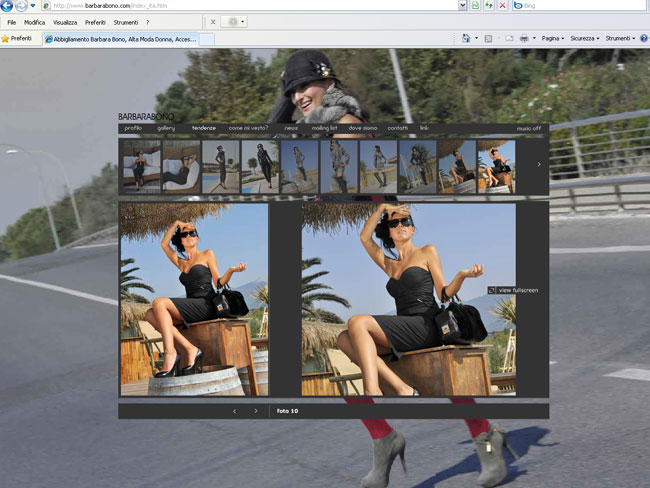Screen dimensions: 650x488
Task: Select the Abbigliamento Barbara Bono tab
Action: click(121, 39)
